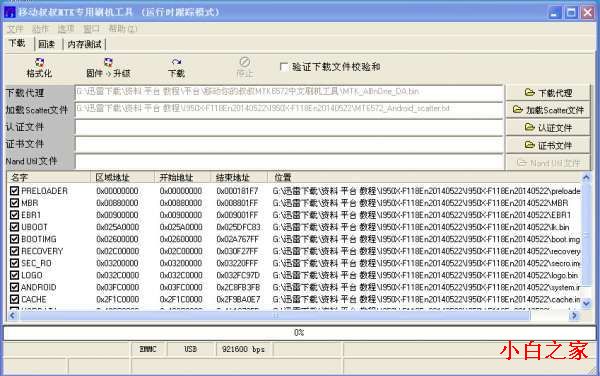Maximize the flash tool window
Screen dimensions: 600x376
[x=571, y=13]
